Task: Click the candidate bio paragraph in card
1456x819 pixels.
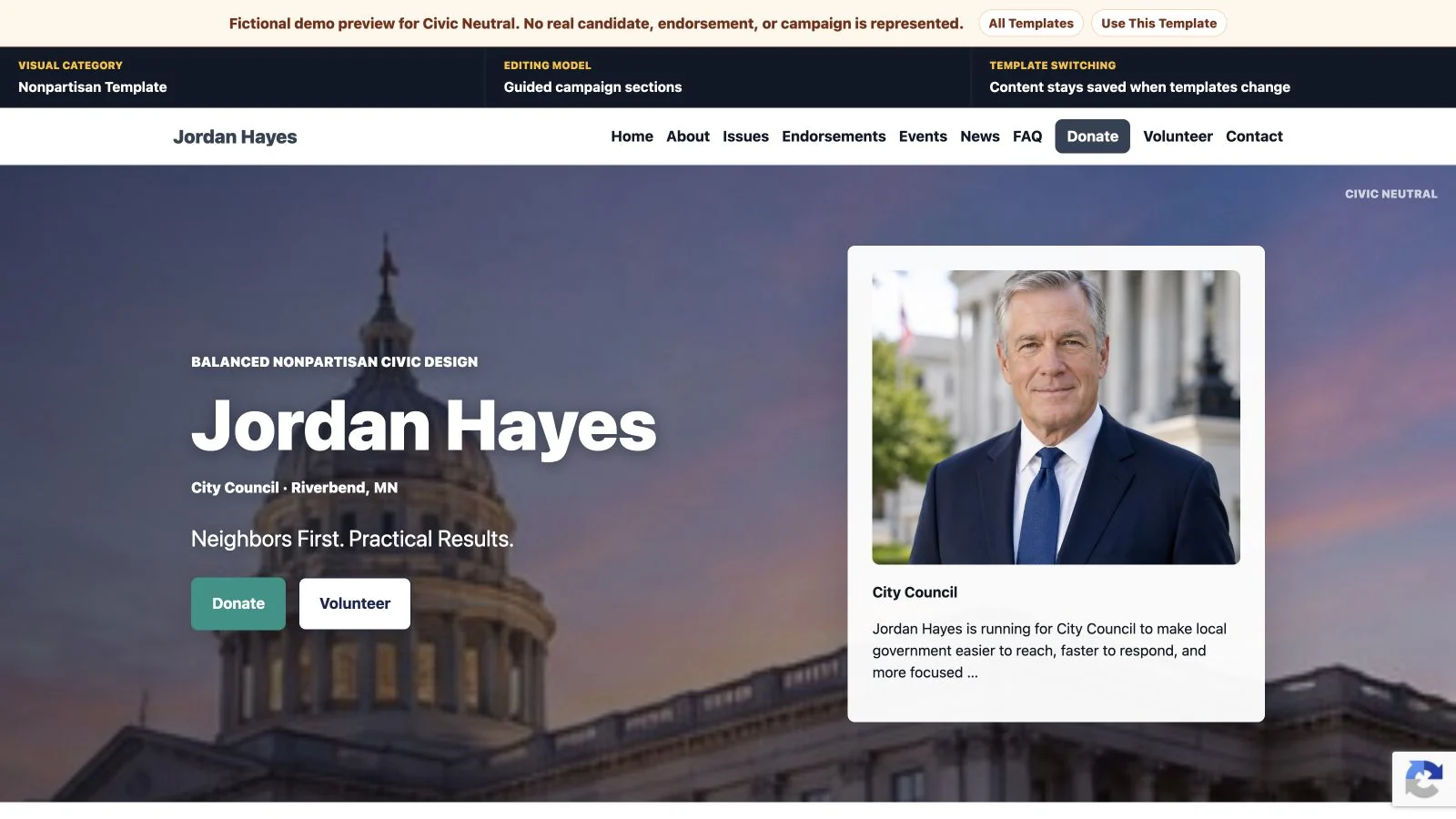Action: coord(1049,651)
